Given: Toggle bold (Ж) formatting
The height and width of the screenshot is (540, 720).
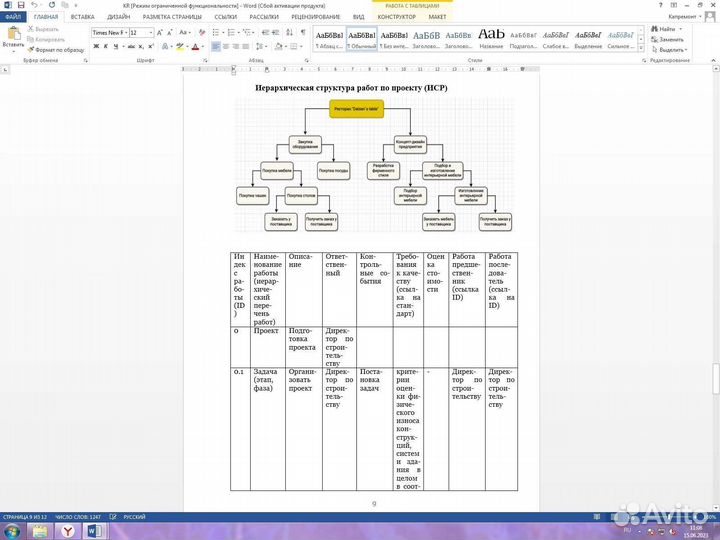Looking at the screenshot, I should click(94, 47).
